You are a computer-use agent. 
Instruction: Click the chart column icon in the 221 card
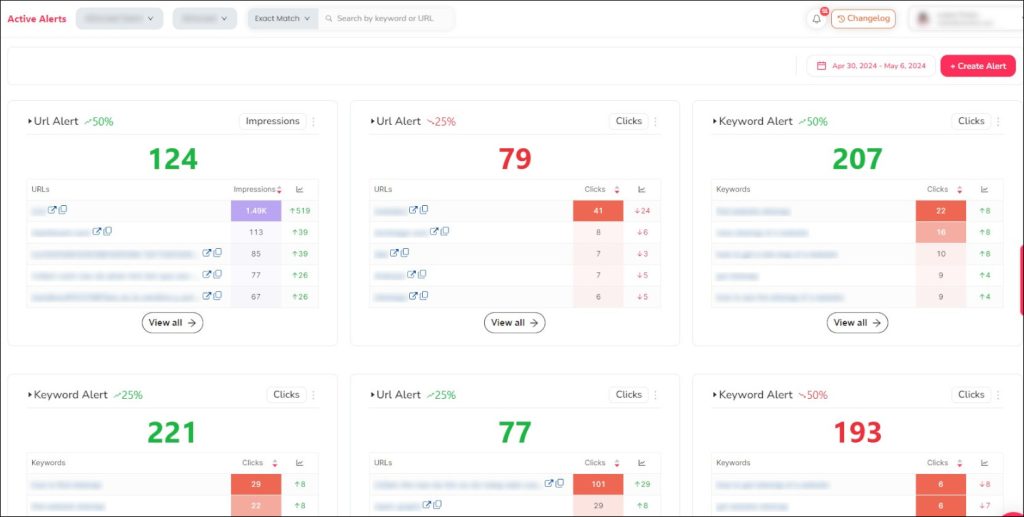(300, 463)
